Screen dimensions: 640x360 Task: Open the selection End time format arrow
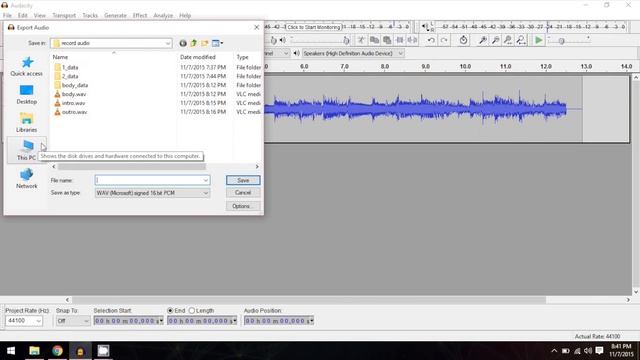235,321
